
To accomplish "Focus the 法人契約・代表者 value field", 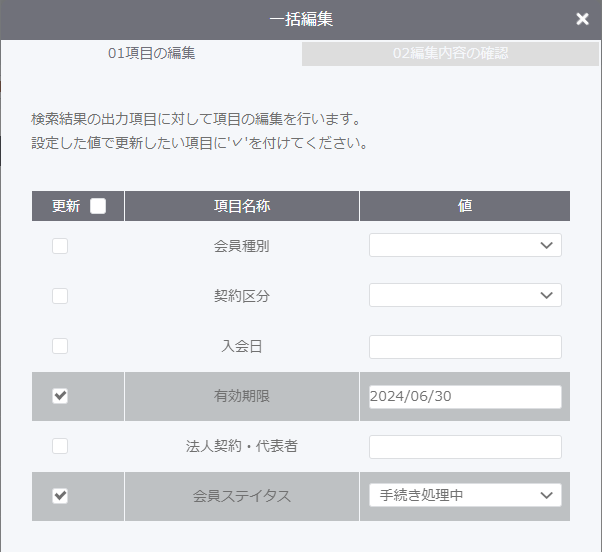I will click(x=465, y=447).
